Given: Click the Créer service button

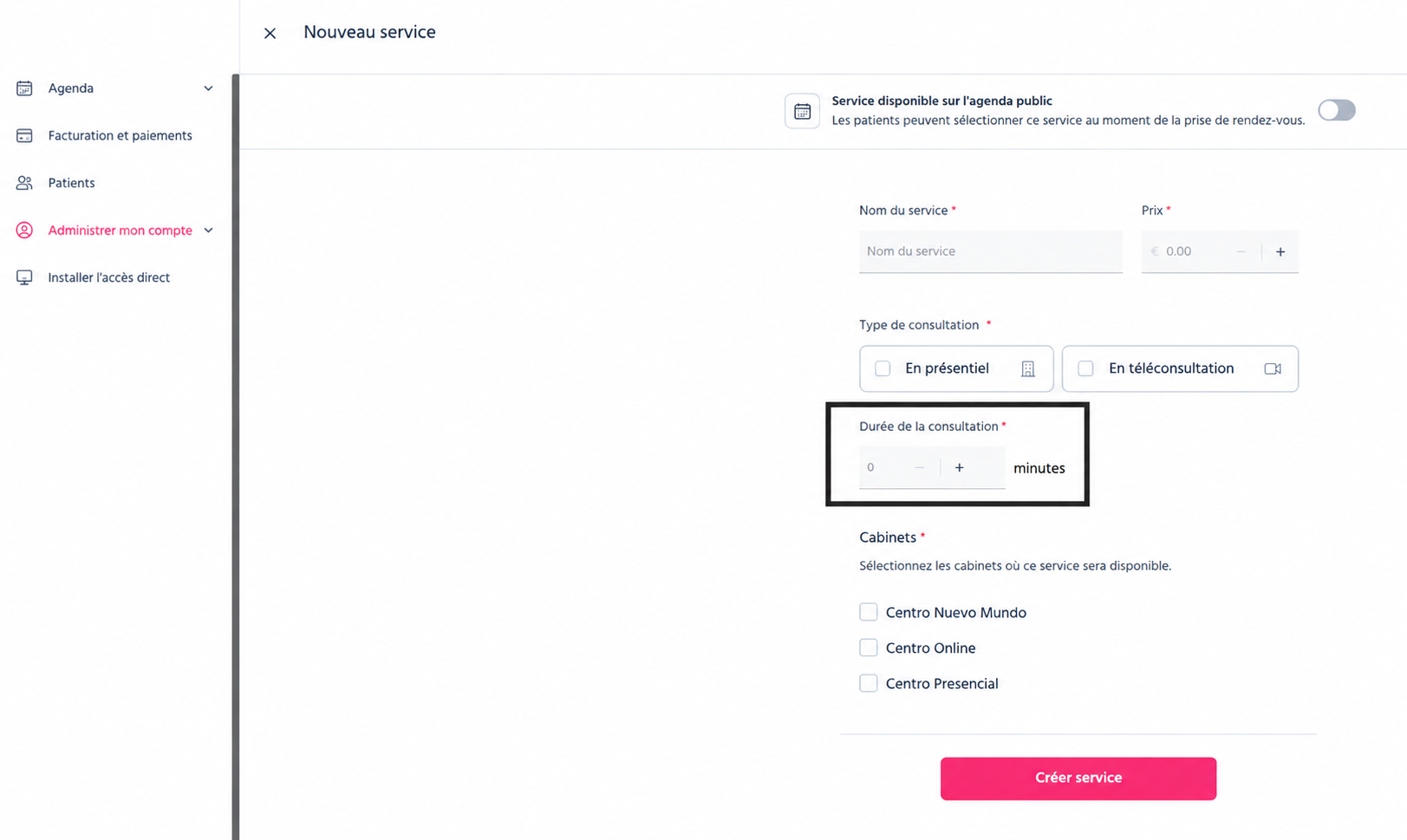Looking at the screenshot, I should point(1078,778).
